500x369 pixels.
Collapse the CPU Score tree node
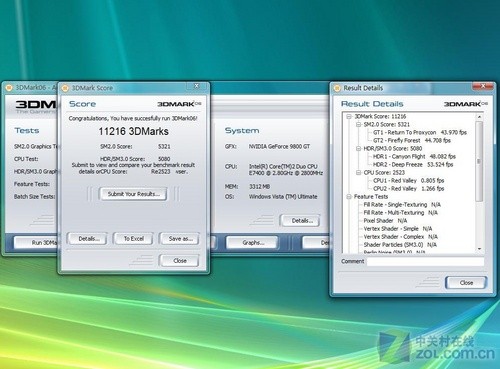click(358, 172)
